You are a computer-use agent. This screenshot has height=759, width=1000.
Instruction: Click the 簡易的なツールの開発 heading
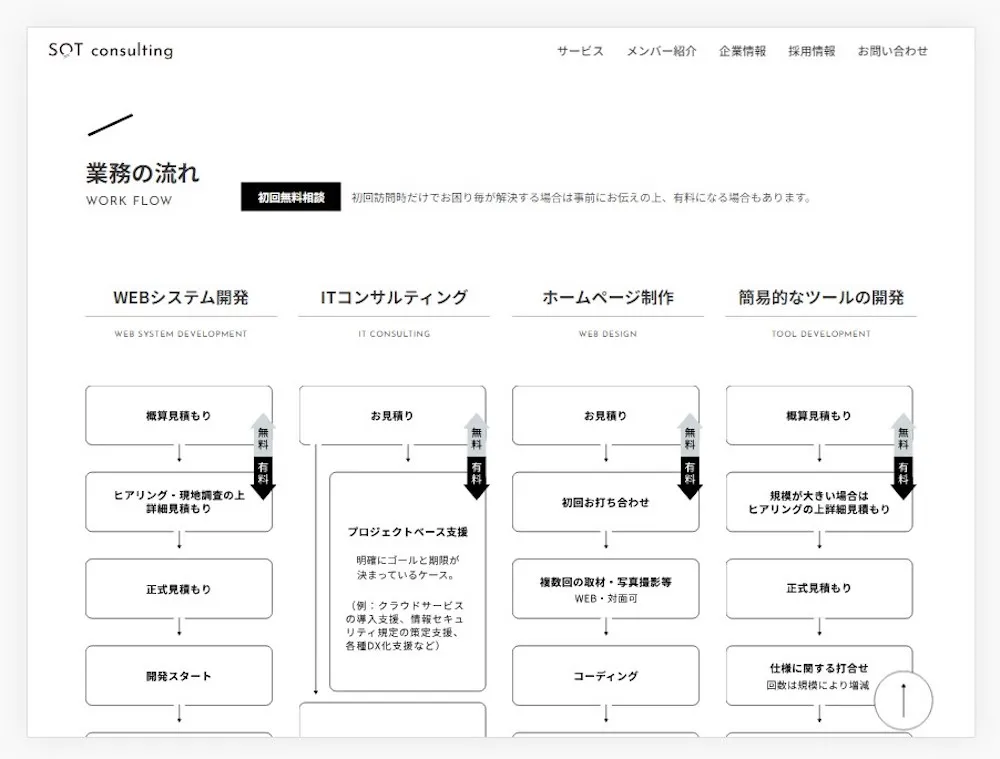(x=821, y=298)
